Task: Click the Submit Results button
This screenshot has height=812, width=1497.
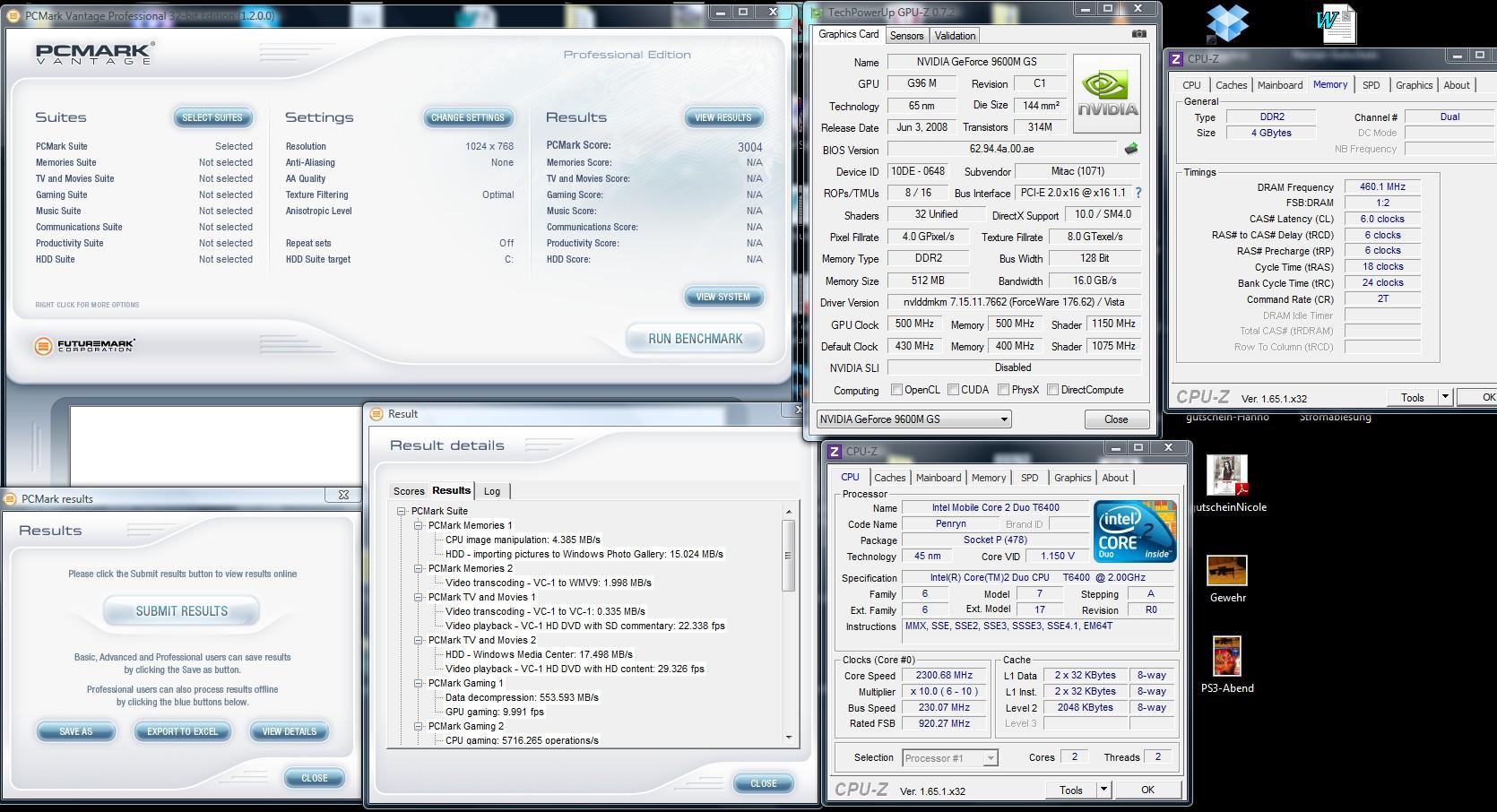Action: (x=182, y=611)
